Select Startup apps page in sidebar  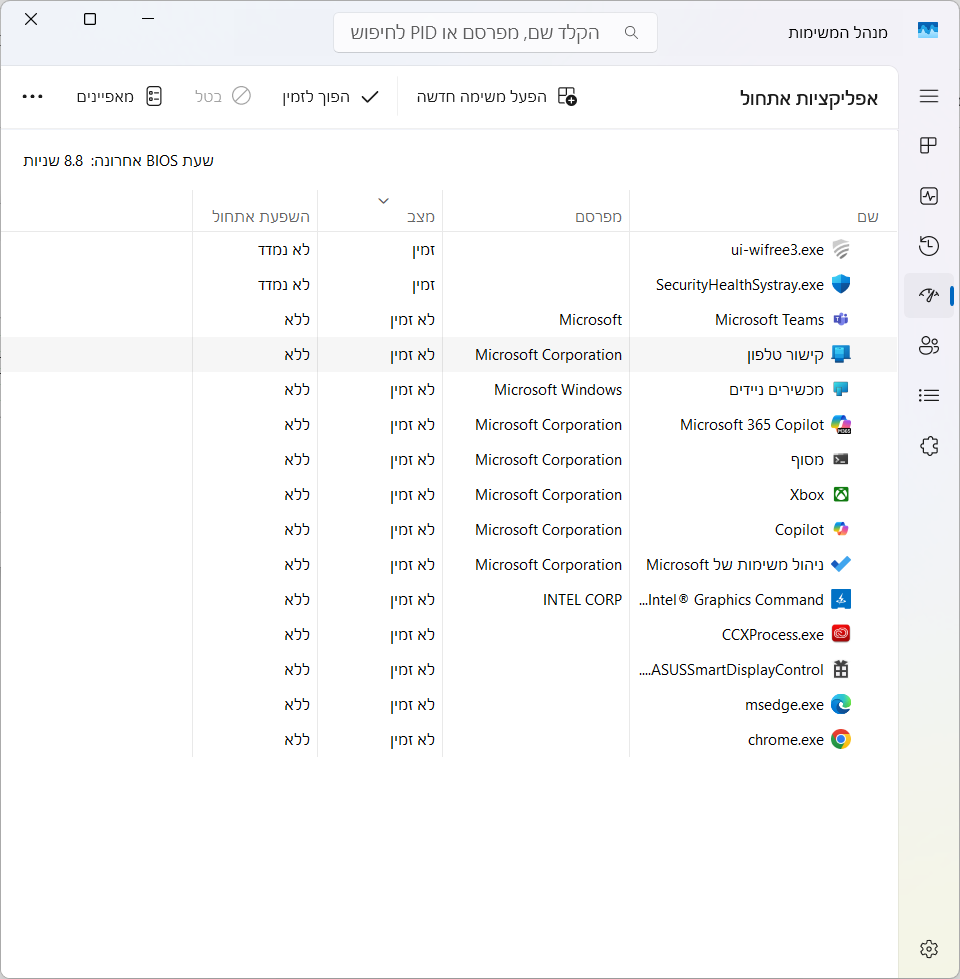coord(929,295)
